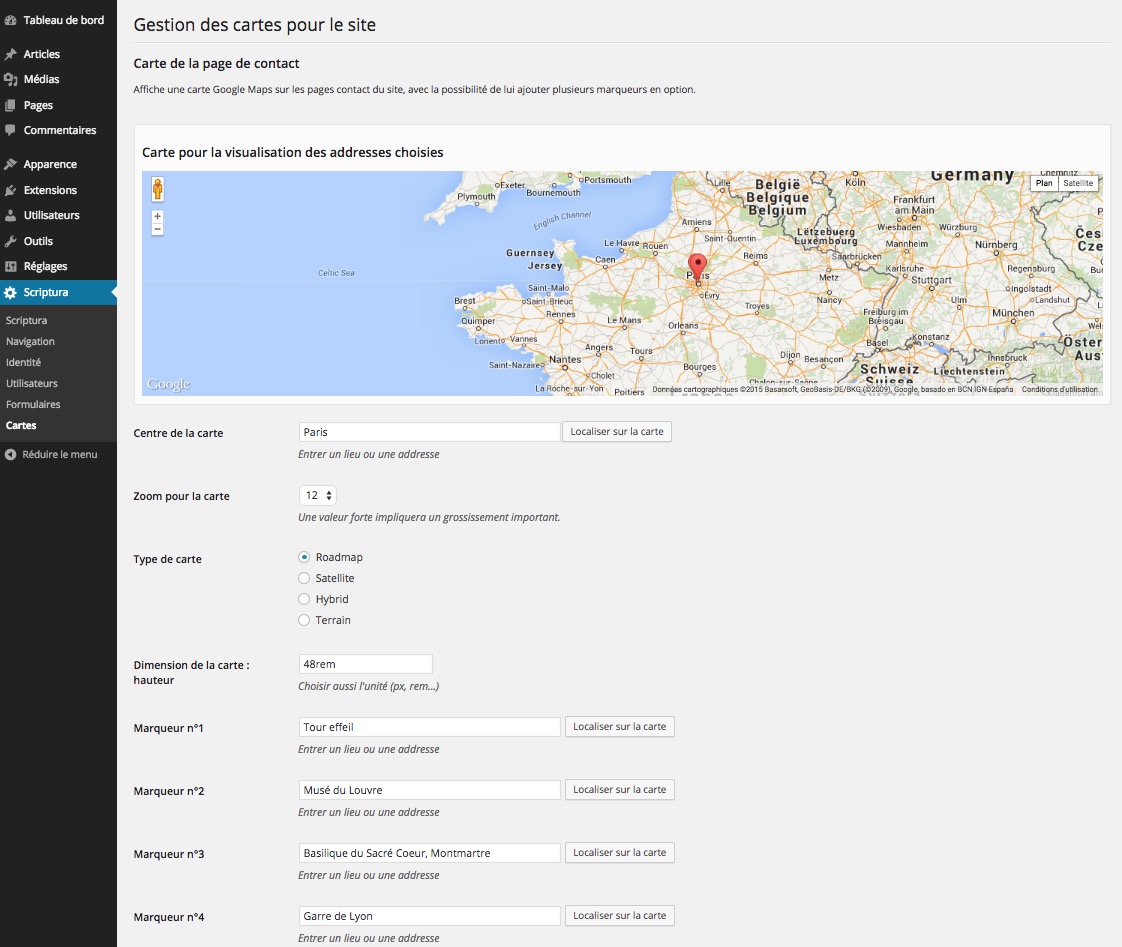Select the Terrain map type
The width and height of the screenshot is (1122, 947).
pos(304,620)
